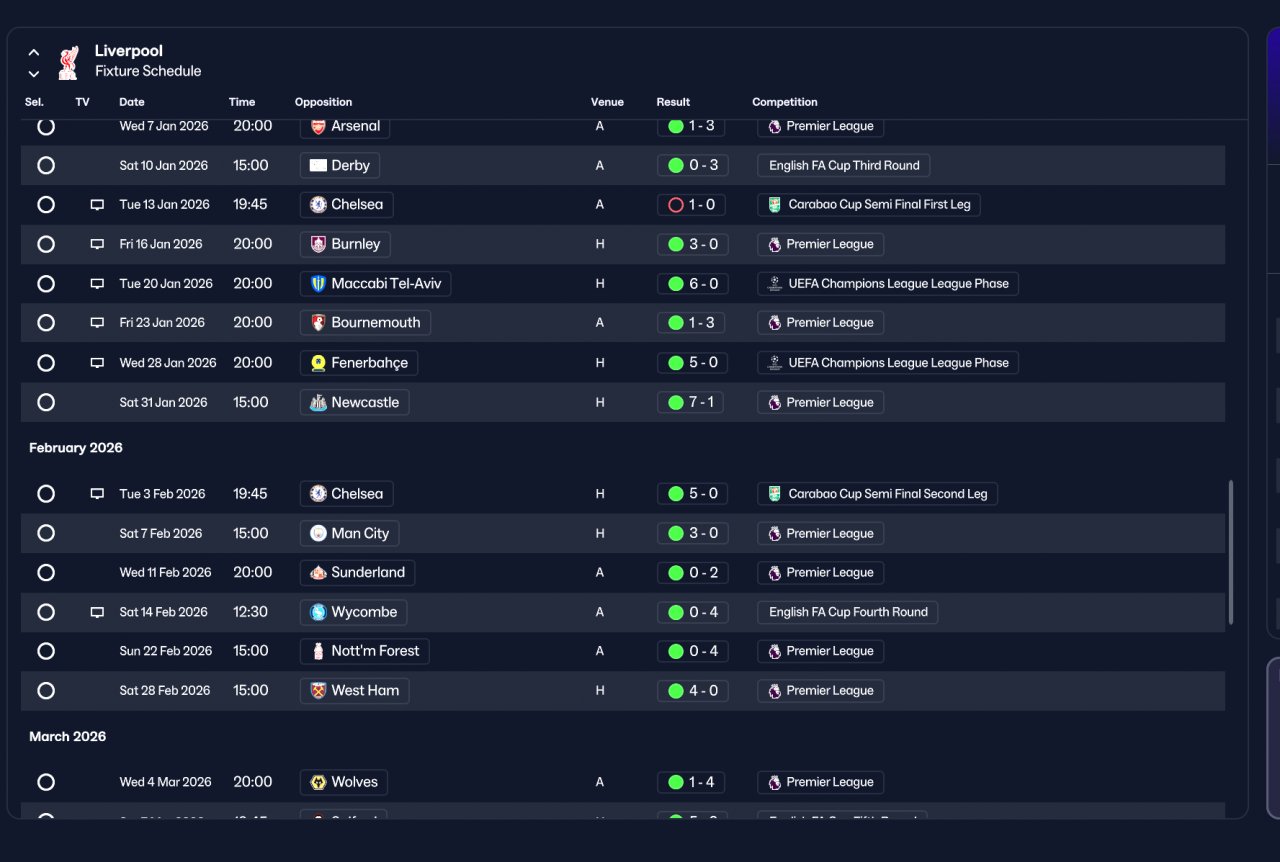
Task: Open the Bournemouth opposition button
Action: [366, 323]
